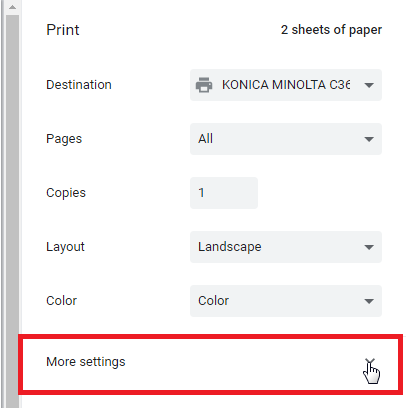The height and width of the screenshot is (408, 406).
Task: Click the Copies number input field
Action: pyautogui.click(x=224, y=193)
